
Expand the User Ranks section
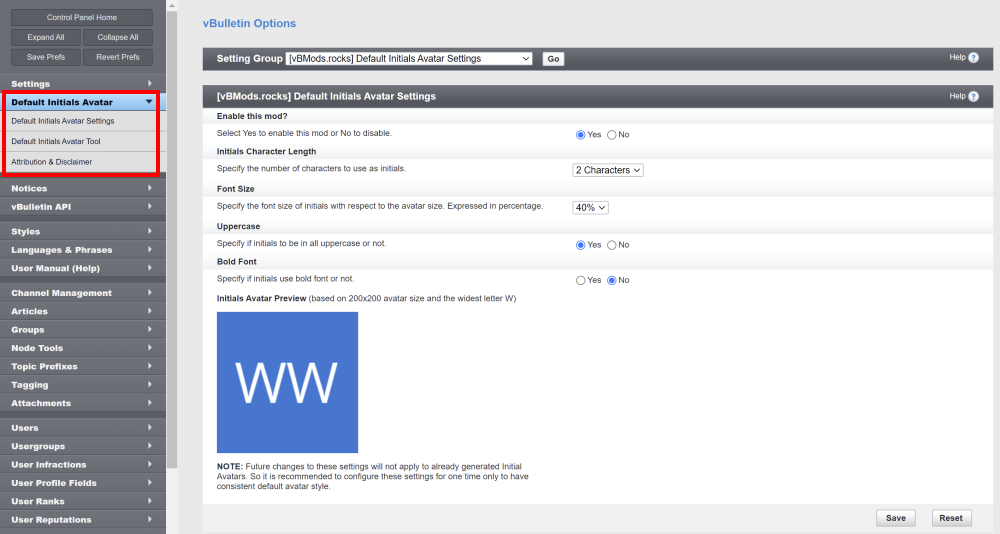point(82,501)
